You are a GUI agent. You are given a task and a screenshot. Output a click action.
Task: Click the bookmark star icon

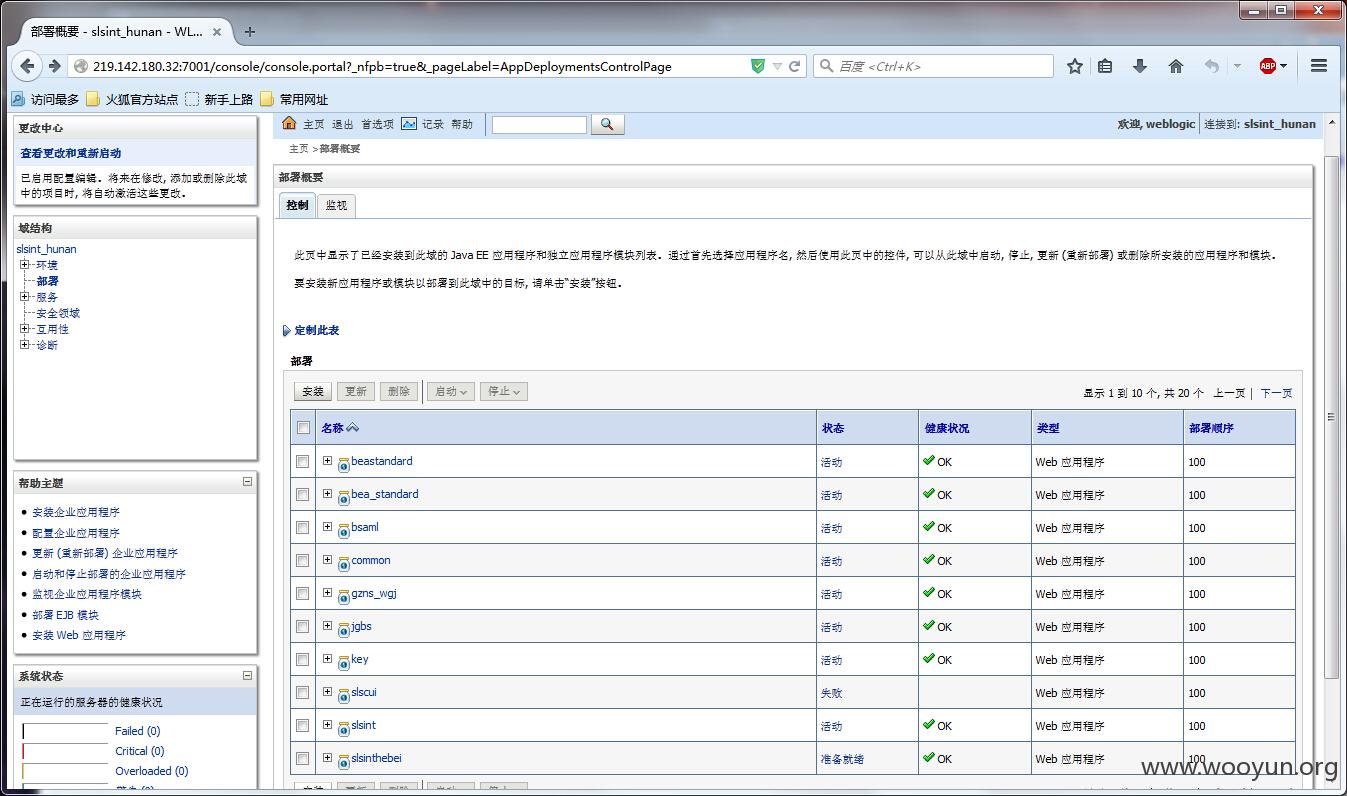(1075, 66)
